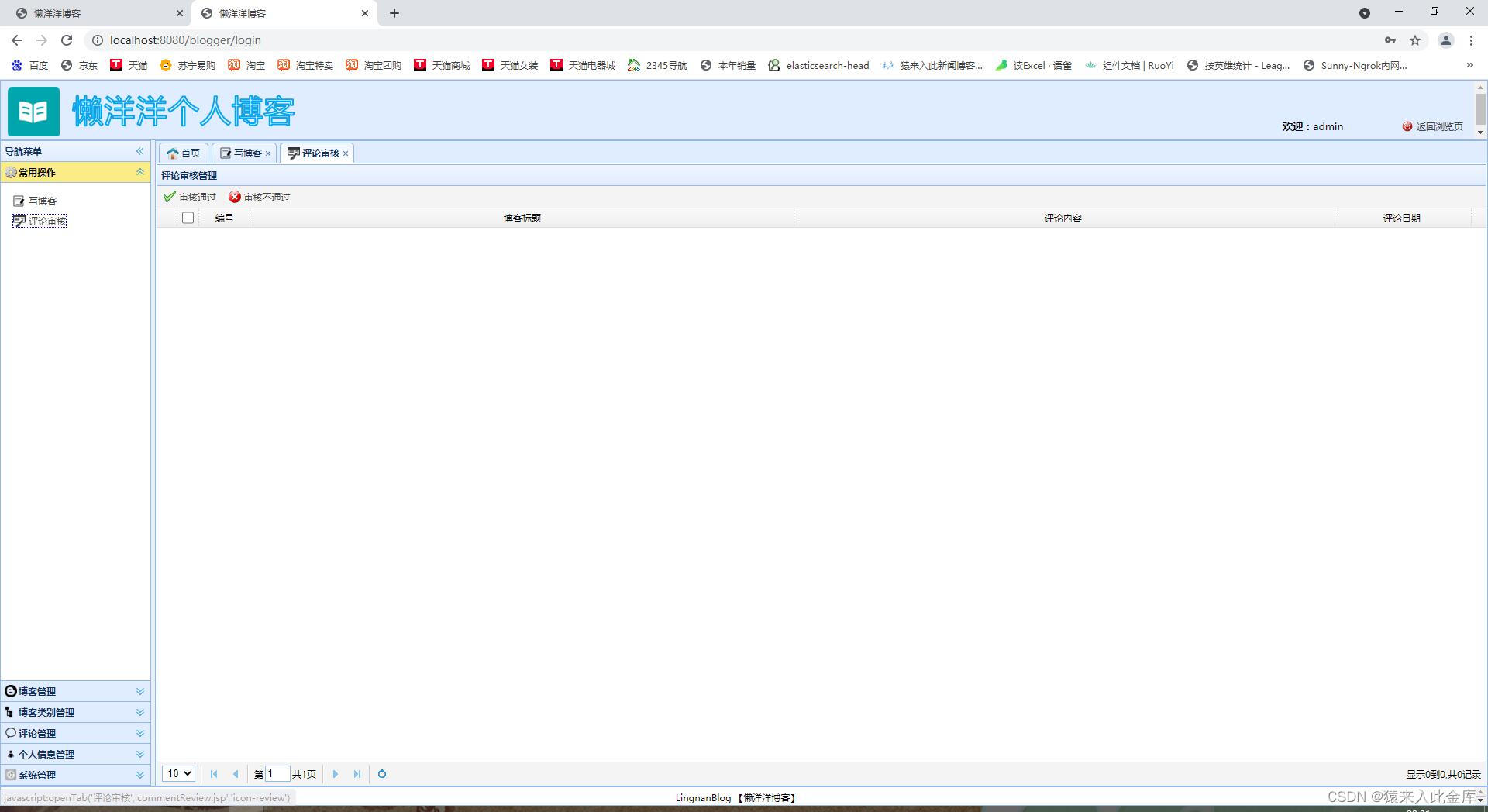The height and width of the screenshot is (812, 1488).
Task: Open the 2345导航 bookmark
Action: point(657,66)
